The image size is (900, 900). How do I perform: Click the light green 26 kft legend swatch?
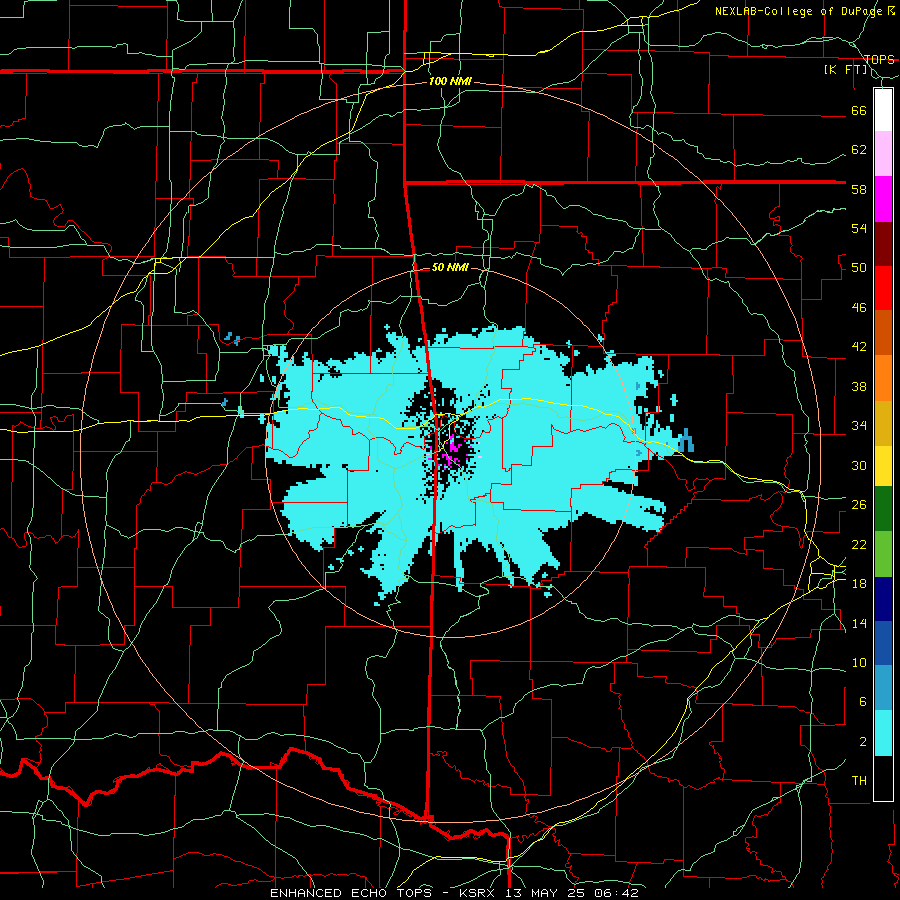[x=883, y=554]
